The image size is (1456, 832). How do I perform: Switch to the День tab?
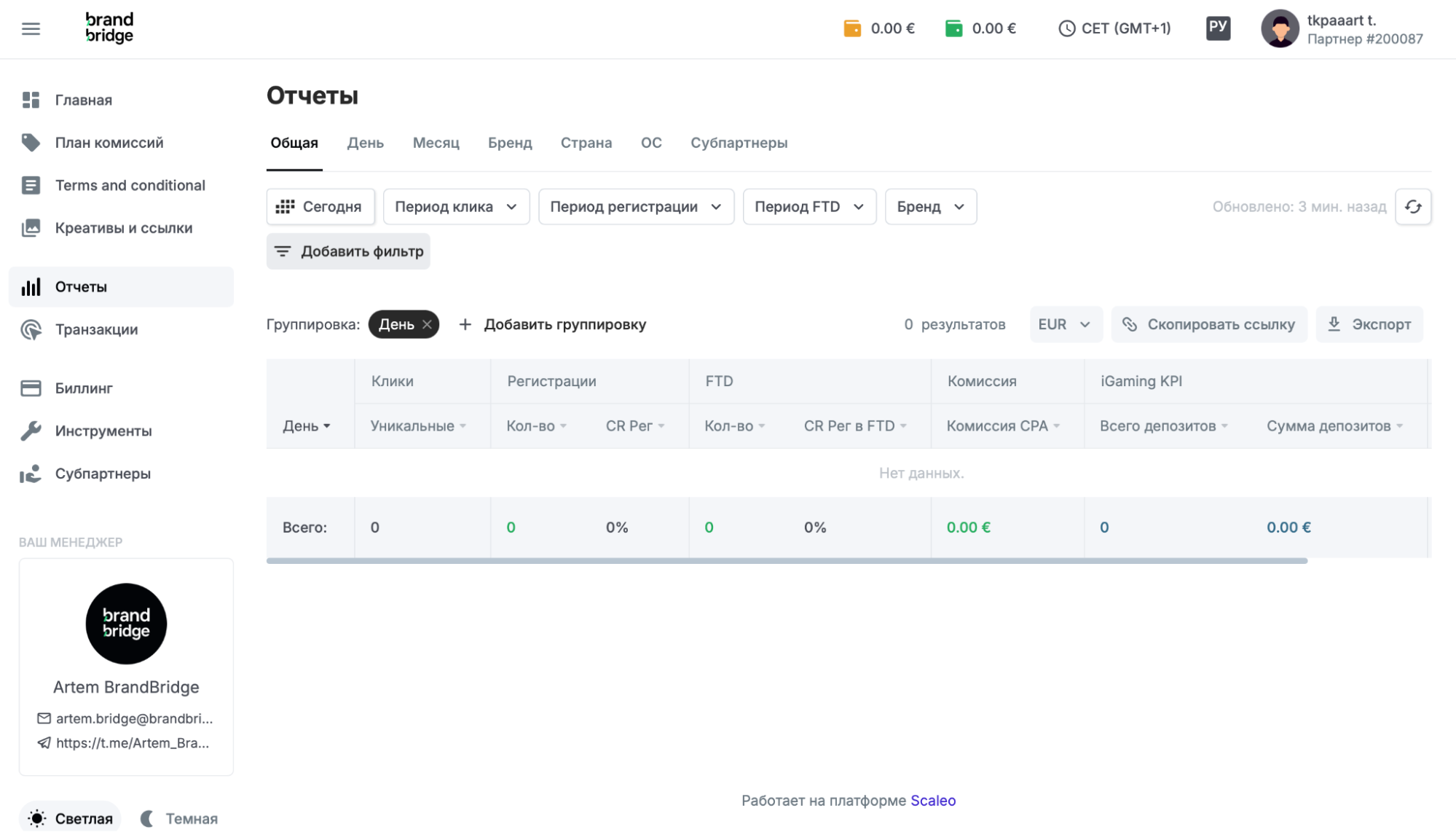point(366,143)
